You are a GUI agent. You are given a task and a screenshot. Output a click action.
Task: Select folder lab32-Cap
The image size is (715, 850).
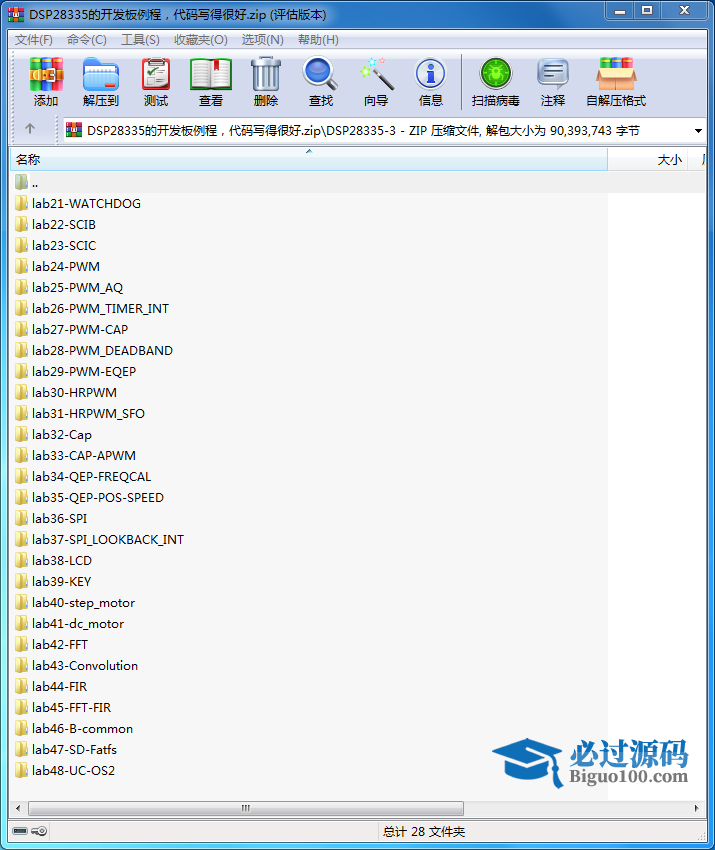53,435
